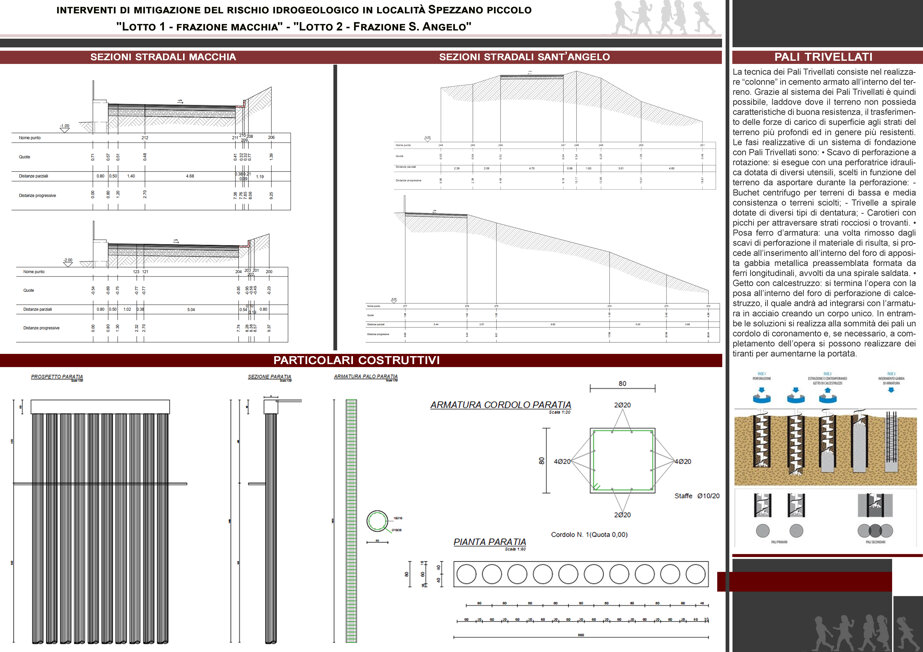The width and height of the screenshot is (923, 652).
Task: Click the Armatura Cordolo Paratia title
Action: pyautogui.click(x=500, y=405)
